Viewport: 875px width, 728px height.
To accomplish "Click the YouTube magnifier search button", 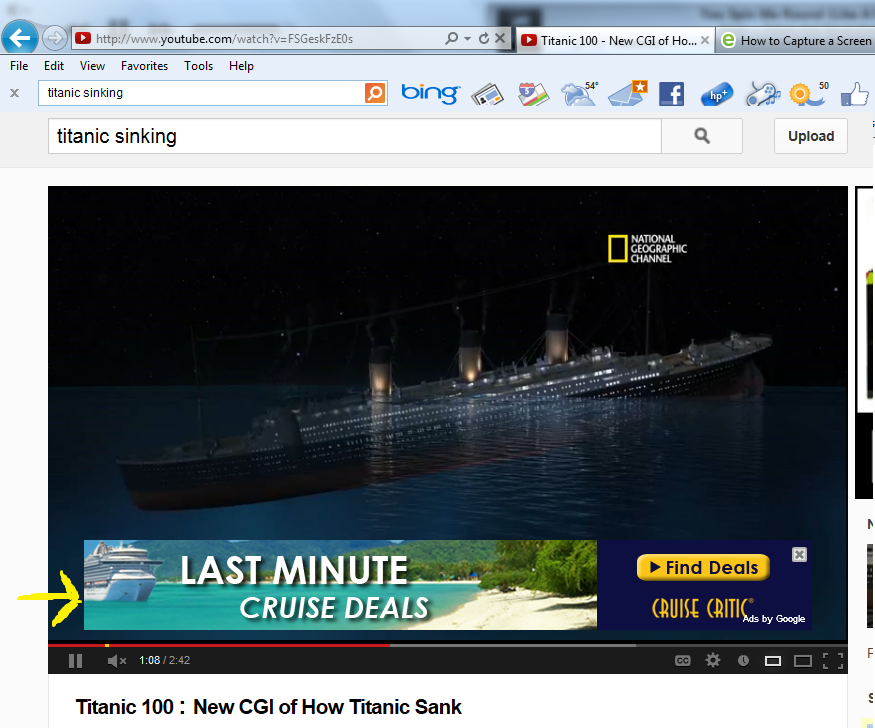I will coord(702,136).
